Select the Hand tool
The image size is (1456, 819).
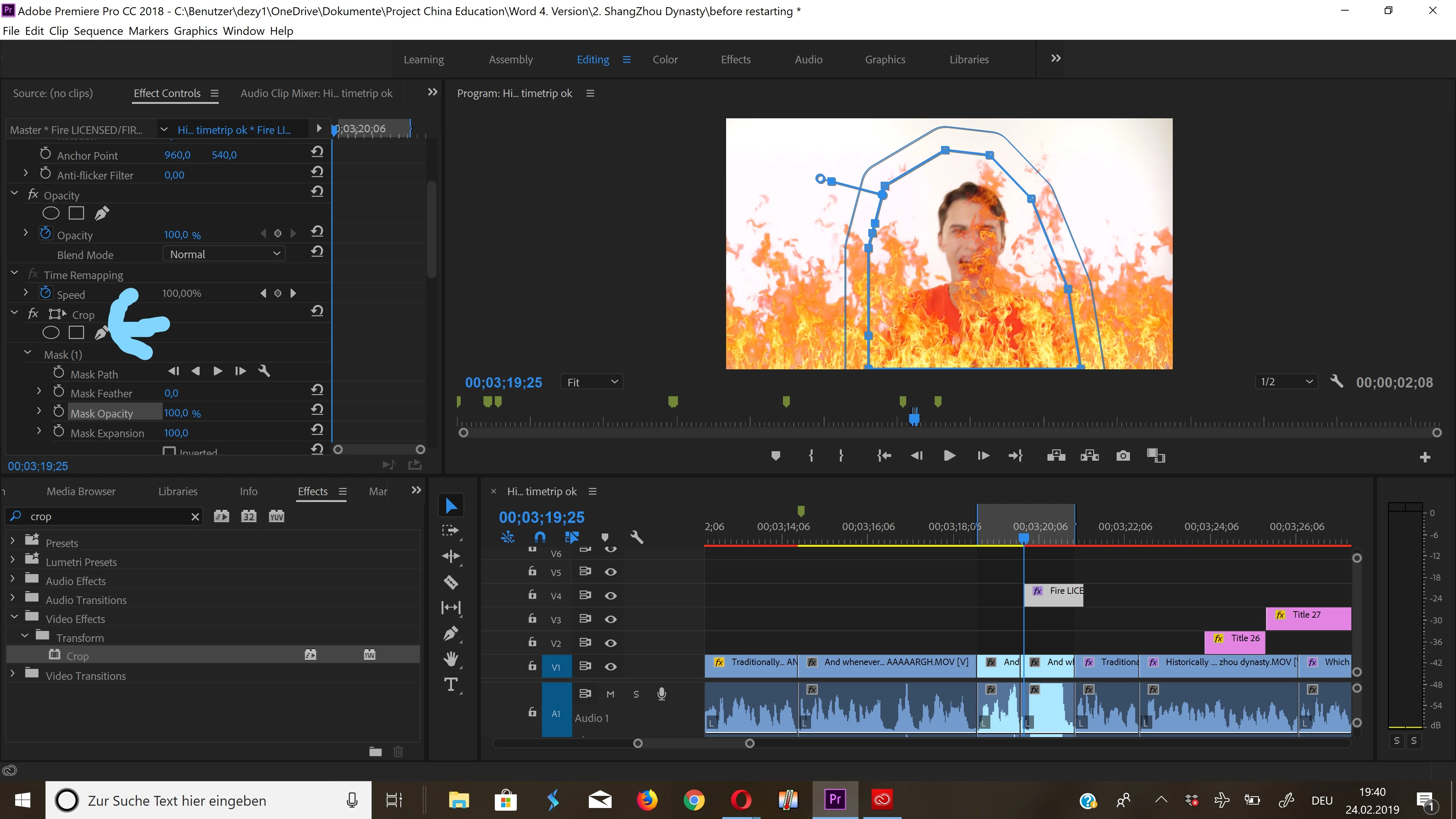tap(450, 659)
